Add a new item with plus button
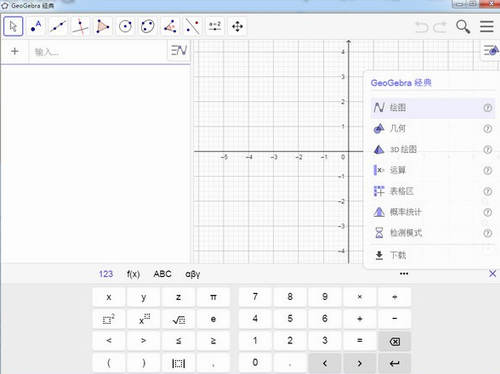The height and width of the screenshot is (374, 500). [15, 51]
